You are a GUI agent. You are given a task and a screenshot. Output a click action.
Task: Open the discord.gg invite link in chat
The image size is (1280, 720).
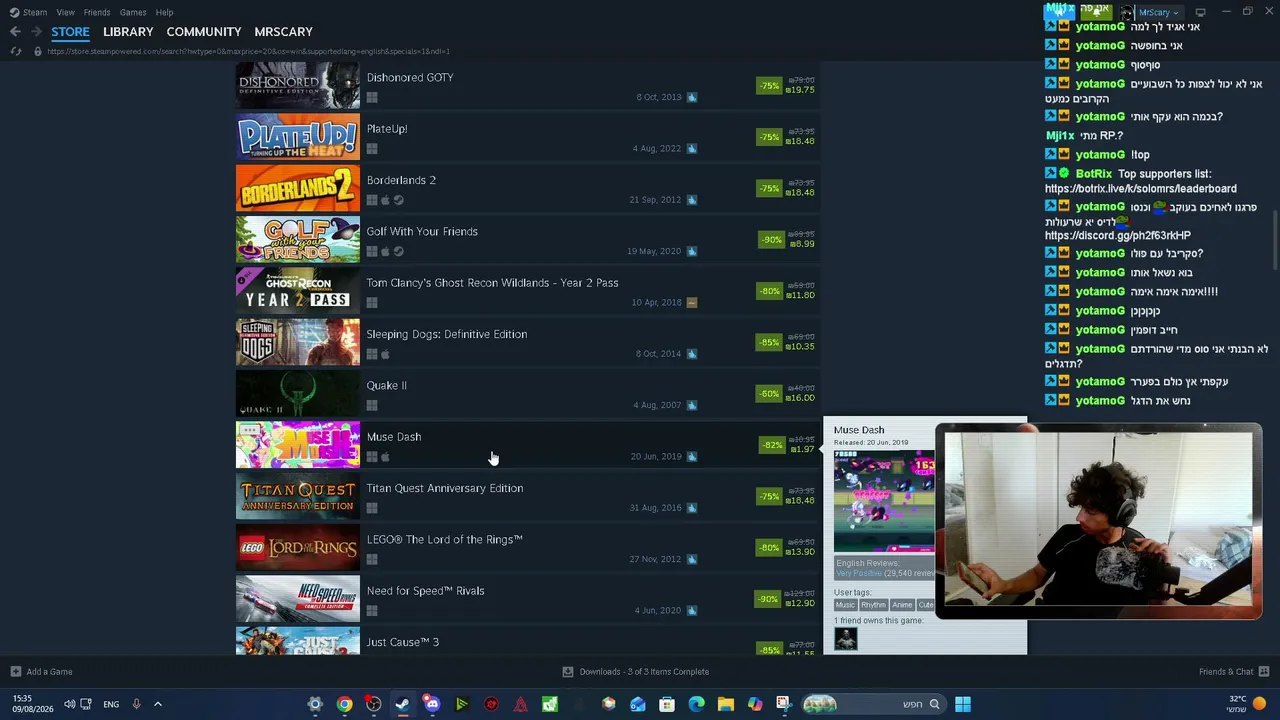(1118, 235)
